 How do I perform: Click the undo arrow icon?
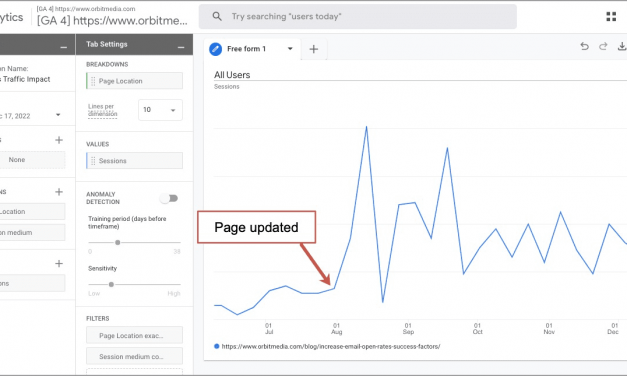tap(584, 46)
